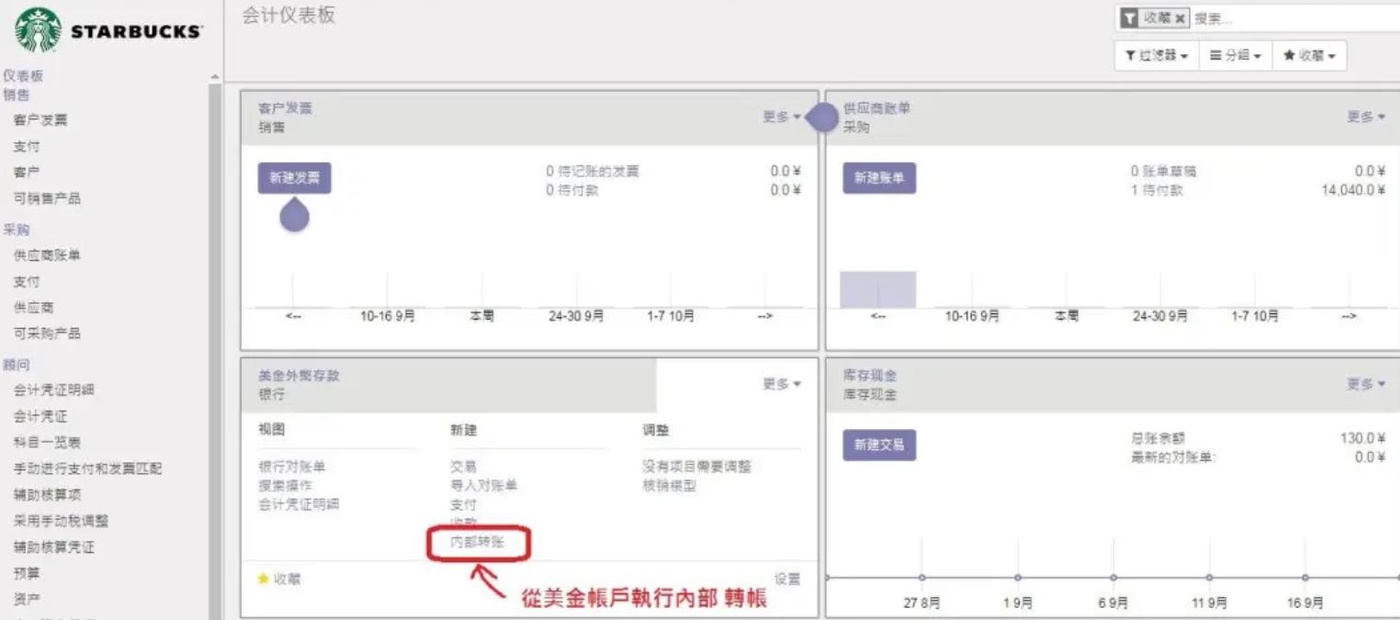
Task: Open 0 待付款 on the 客户发票 card
Action: [572, 190]
